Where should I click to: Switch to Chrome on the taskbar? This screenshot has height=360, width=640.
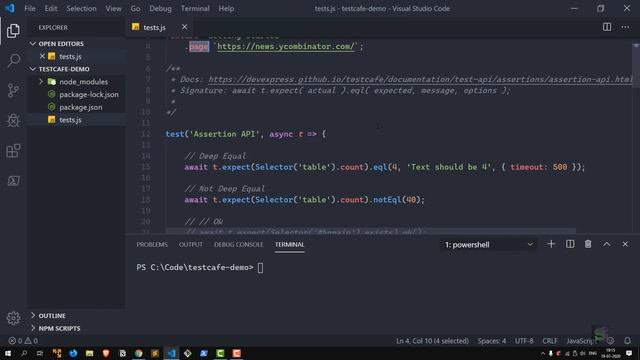(x=139, y=353)
